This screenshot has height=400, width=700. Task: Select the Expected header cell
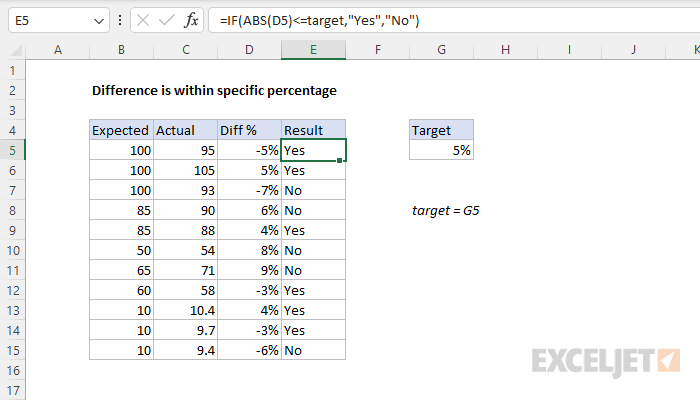point(120,130)
